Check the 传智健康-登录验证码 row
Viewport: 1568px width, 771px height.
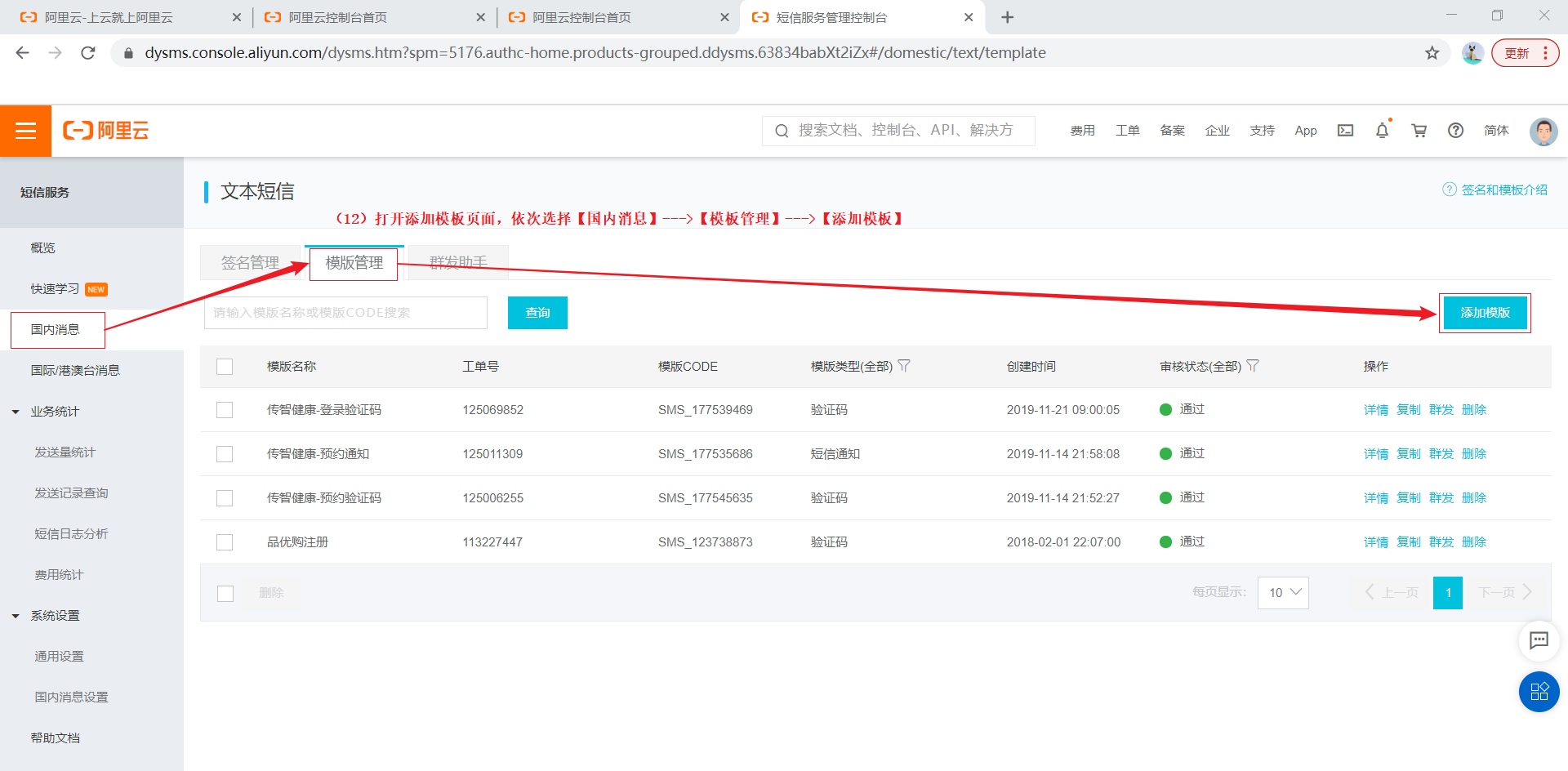[x=225, y=410]
